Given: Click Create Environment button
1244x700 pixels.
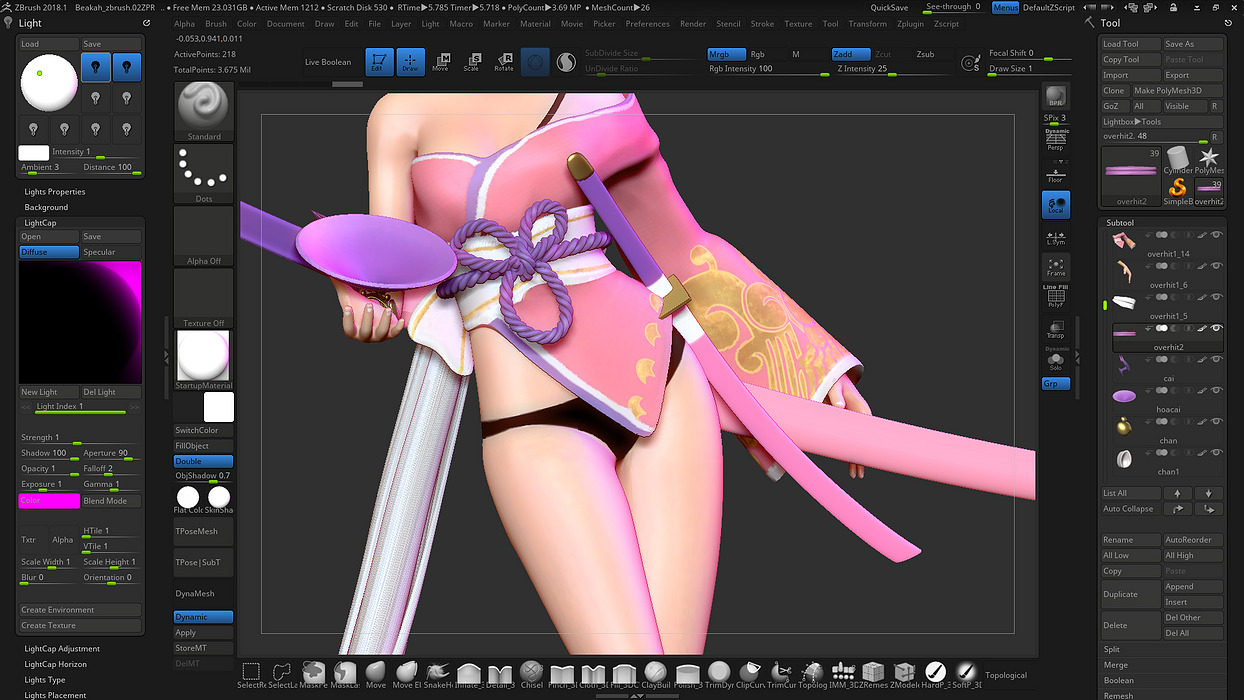Looking at the screenshot, I should pyautogui.click(x=80, y=610).
